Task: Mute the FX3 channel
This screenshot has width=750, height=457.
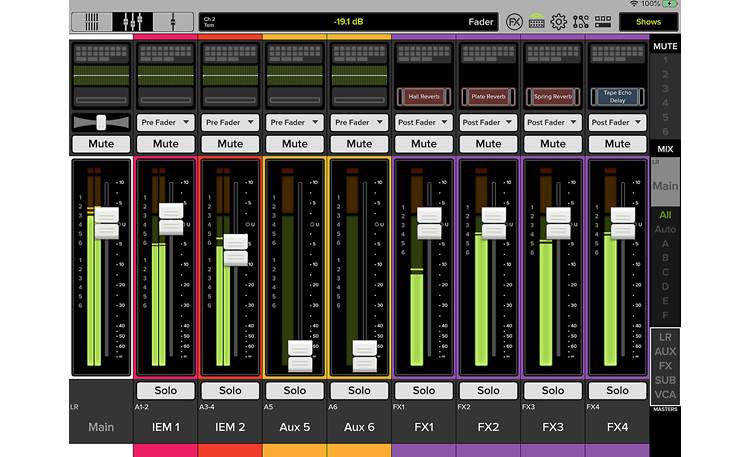Action: 553,144
